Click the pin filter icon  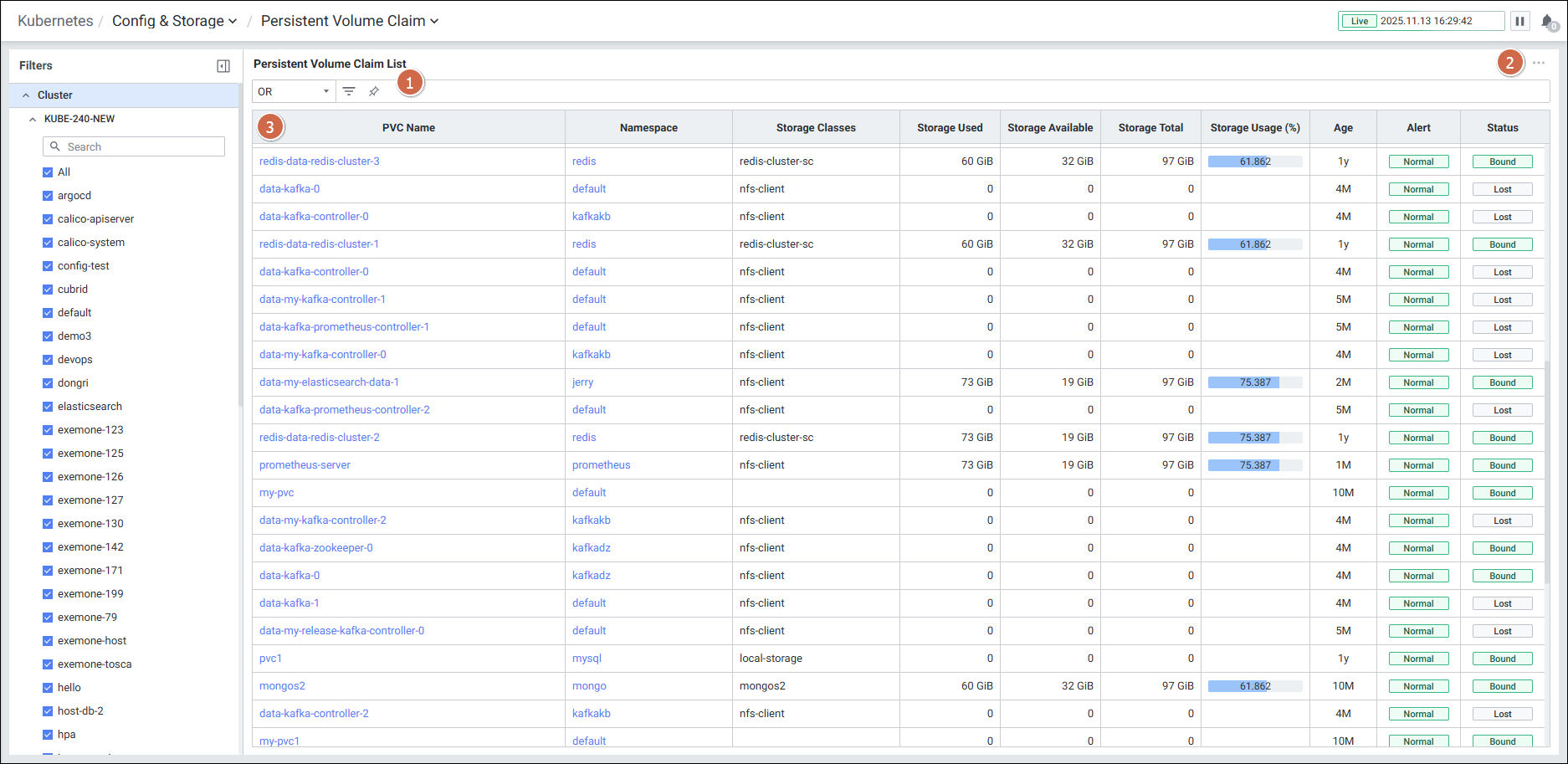(x=374, y=91)
